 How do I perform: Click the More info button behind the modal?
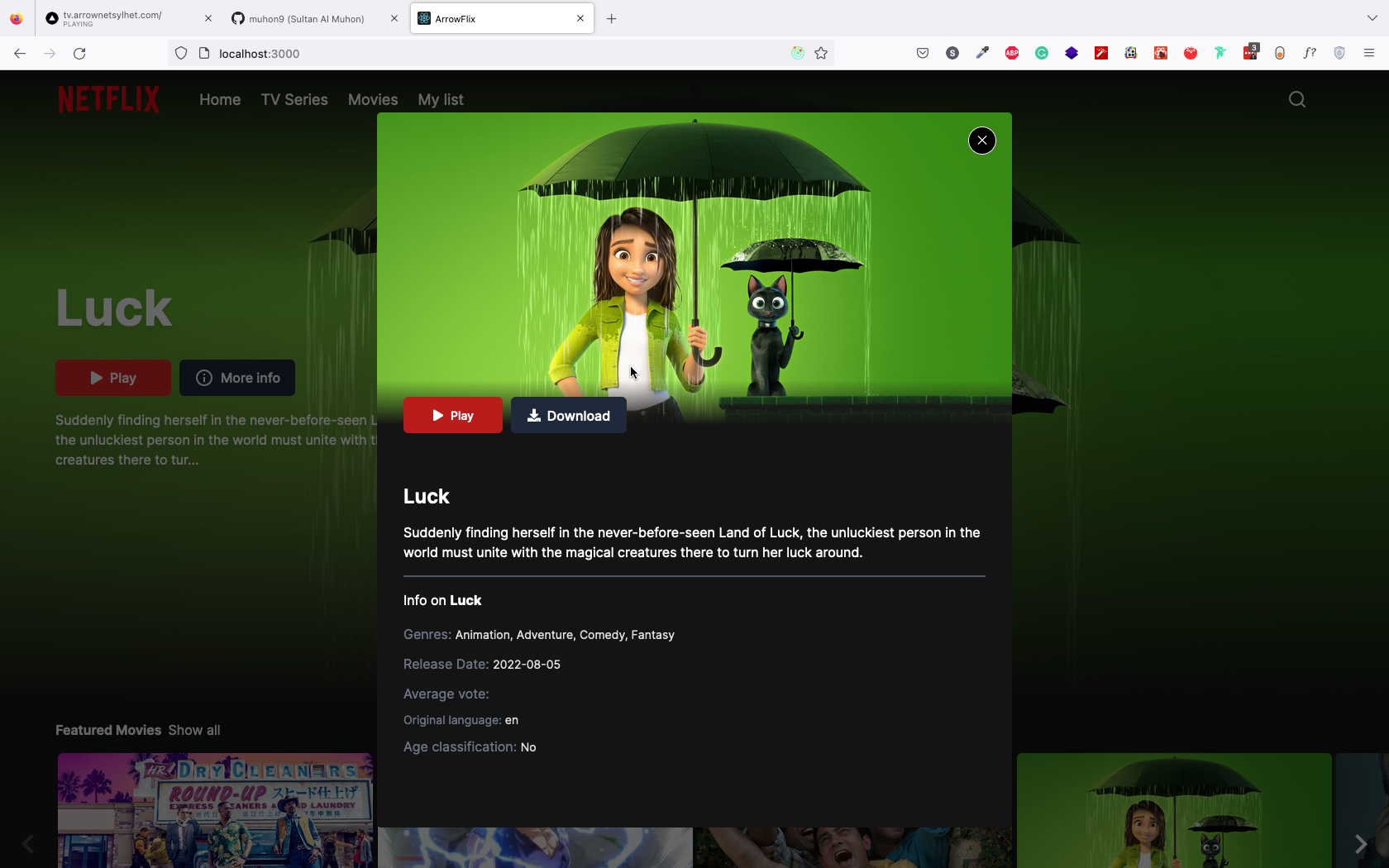point(237,378)
